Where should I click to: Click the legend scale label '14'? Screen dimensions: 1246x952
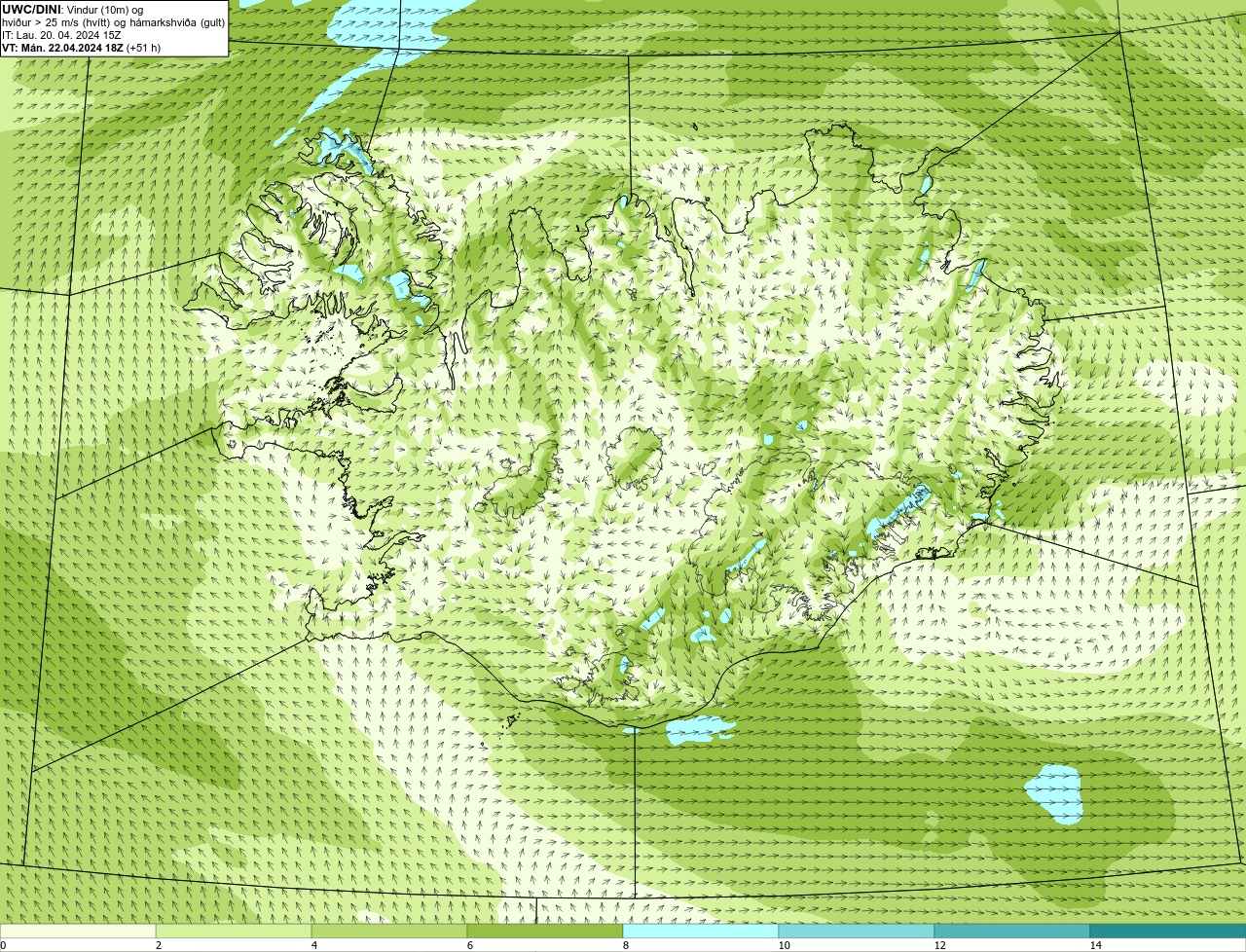click(1095, 945)
